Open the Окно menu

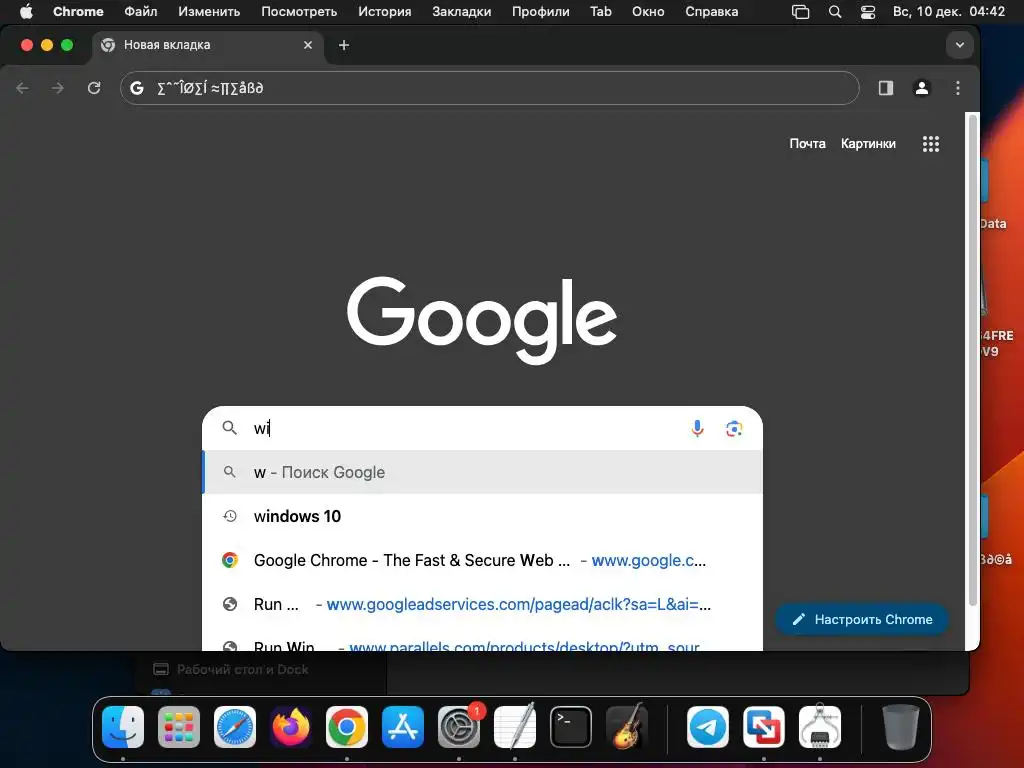pyautogui.click(x=648, y=11)
